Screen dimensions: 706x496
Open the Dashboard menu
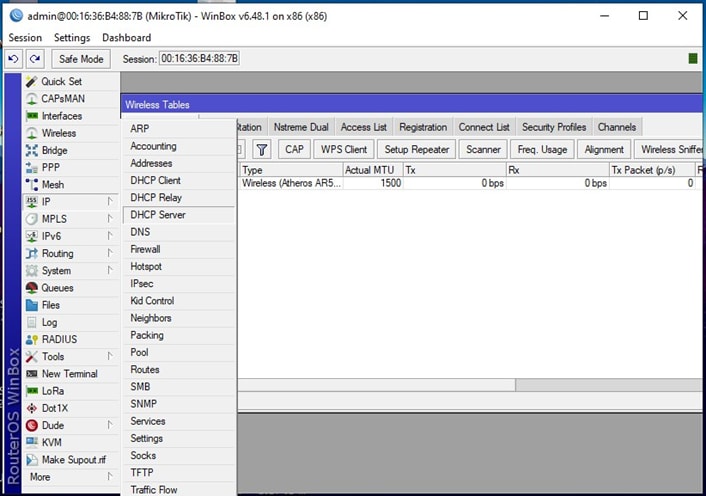coord(127,38)
